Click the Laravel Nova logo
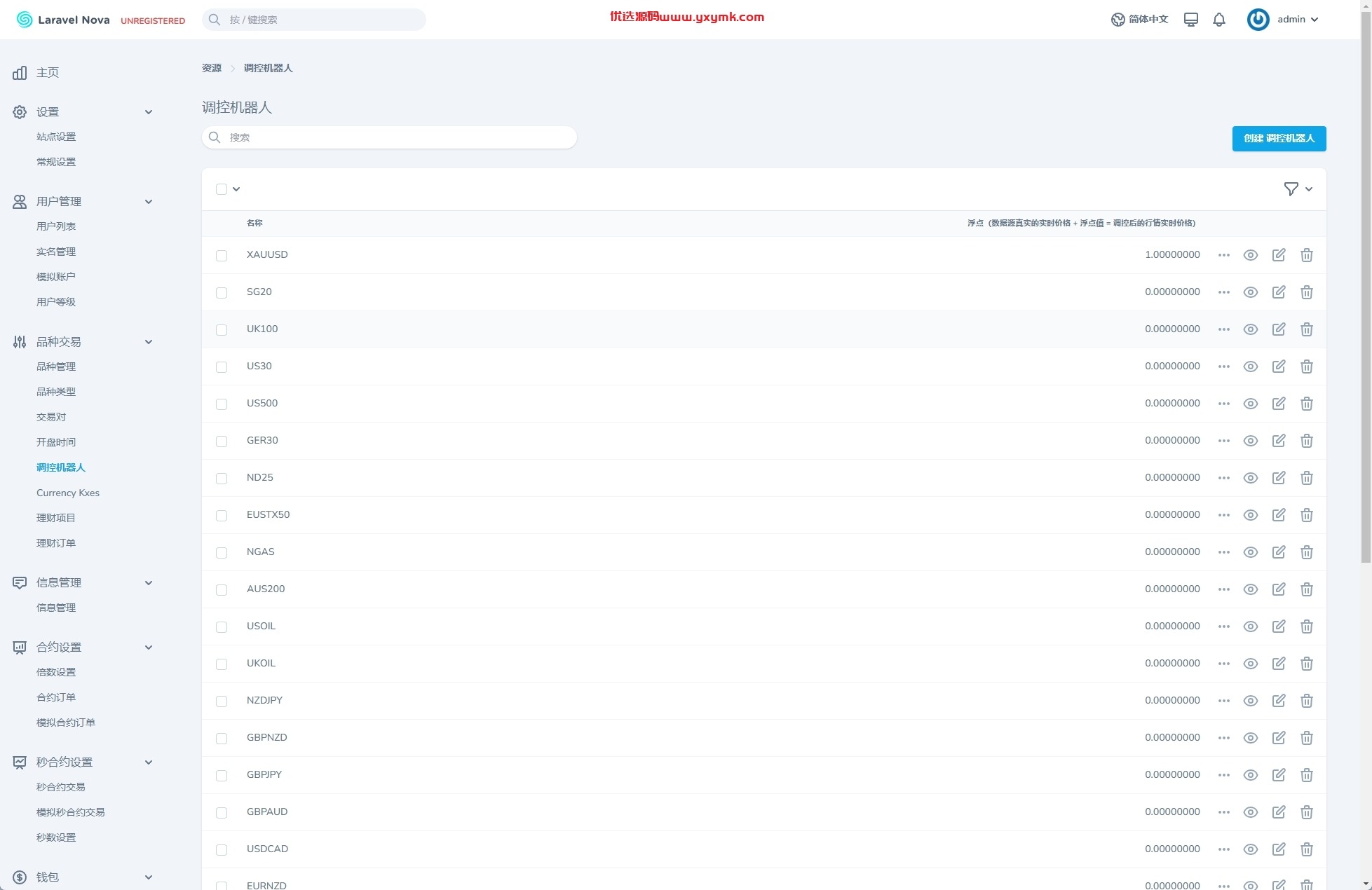 tap(63, 20)
